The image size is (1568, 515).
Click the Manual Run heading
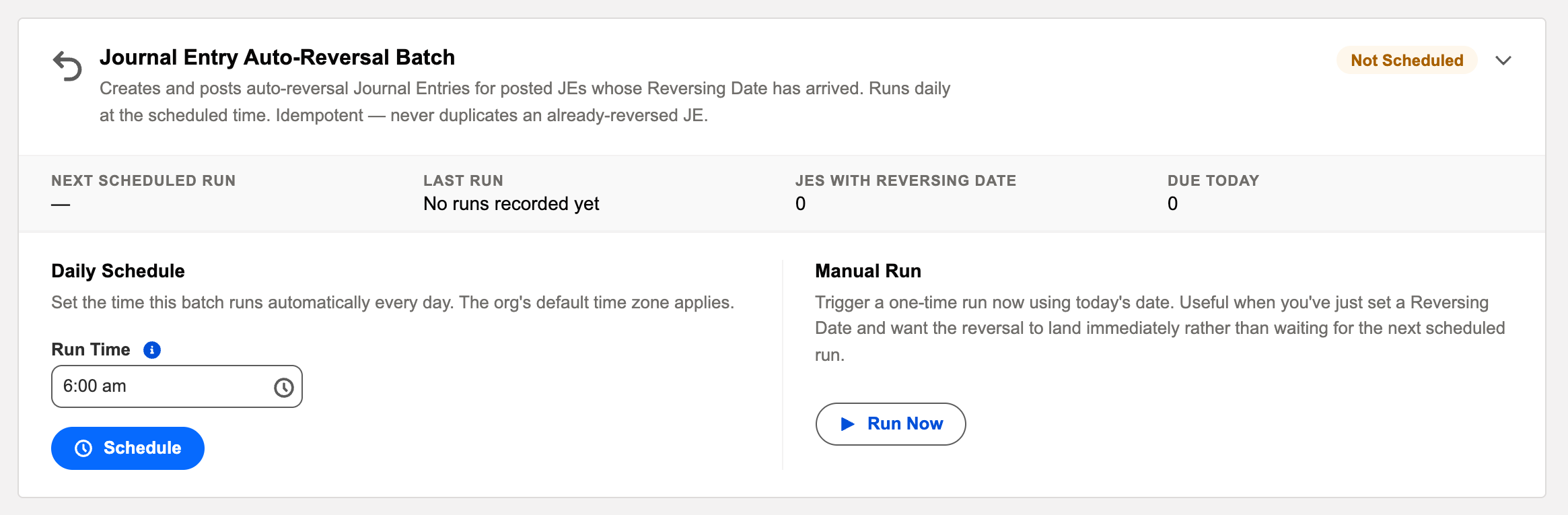tap(868, 271)
